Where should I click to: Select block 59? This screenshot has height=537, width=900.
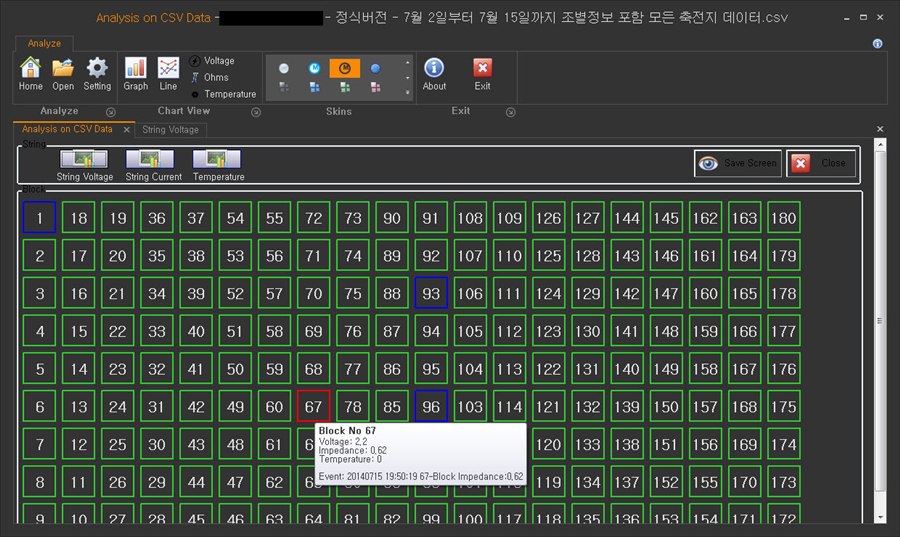pos(274,369)
